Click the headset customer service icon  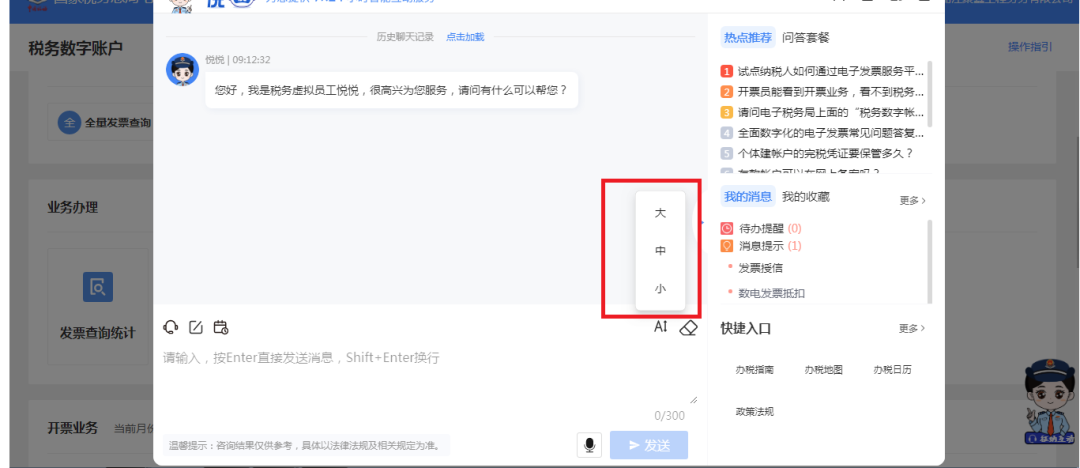point(171,327)
